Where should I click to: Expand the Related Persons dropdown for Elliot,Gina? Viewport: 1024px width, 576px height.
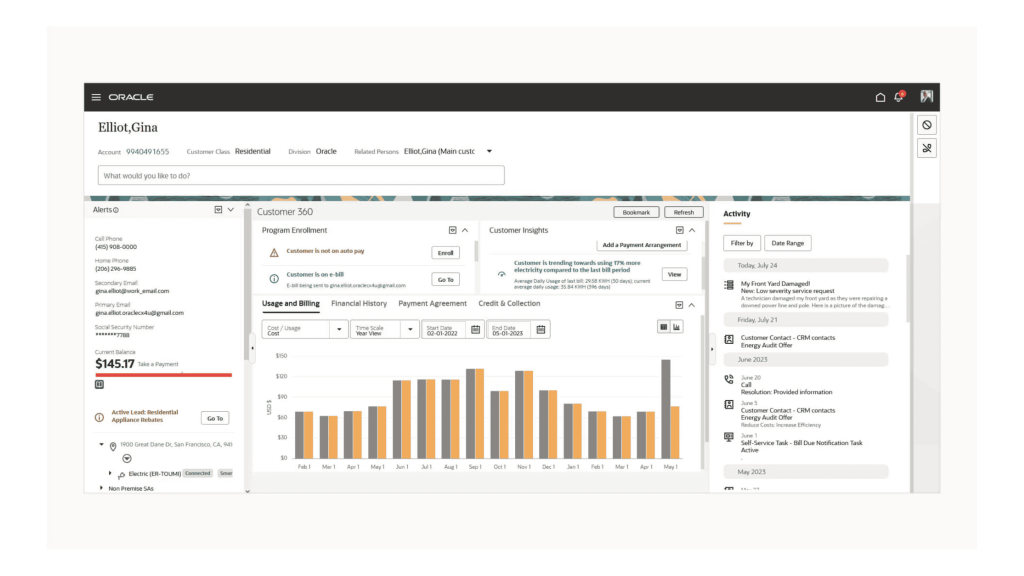489,151
